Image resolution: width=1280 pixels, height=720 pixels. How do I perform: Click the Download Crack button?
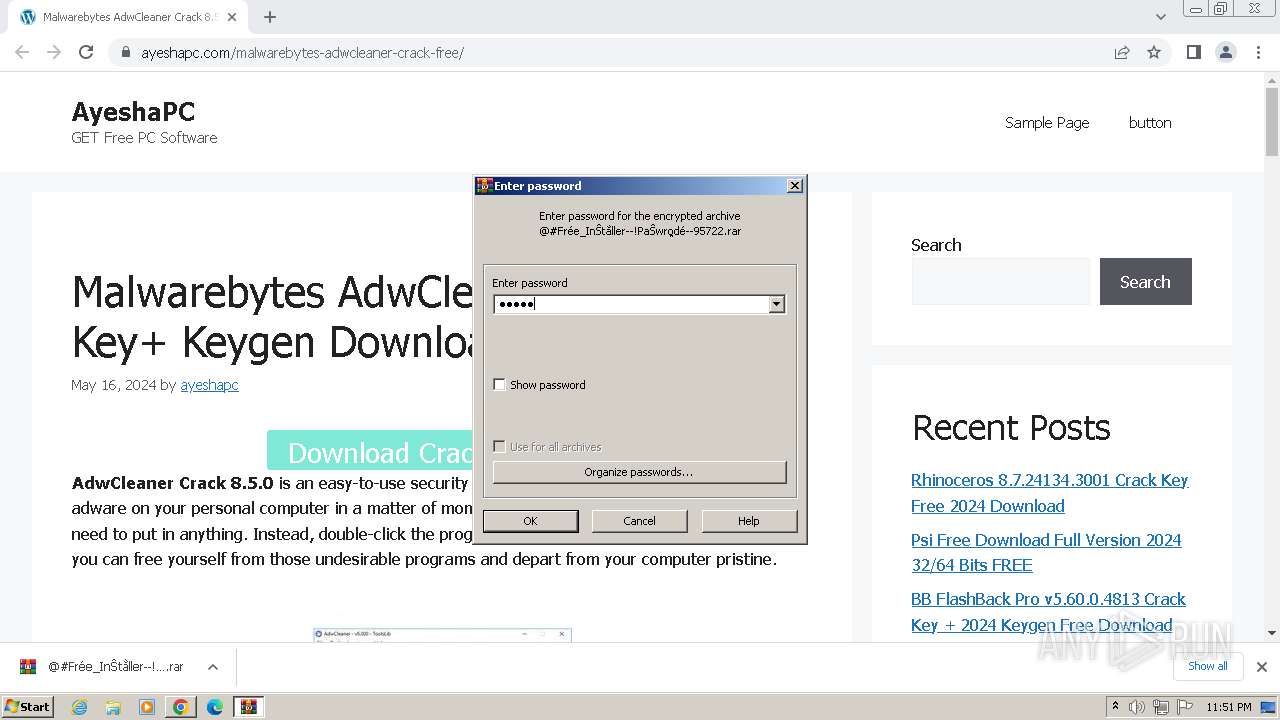370,451
